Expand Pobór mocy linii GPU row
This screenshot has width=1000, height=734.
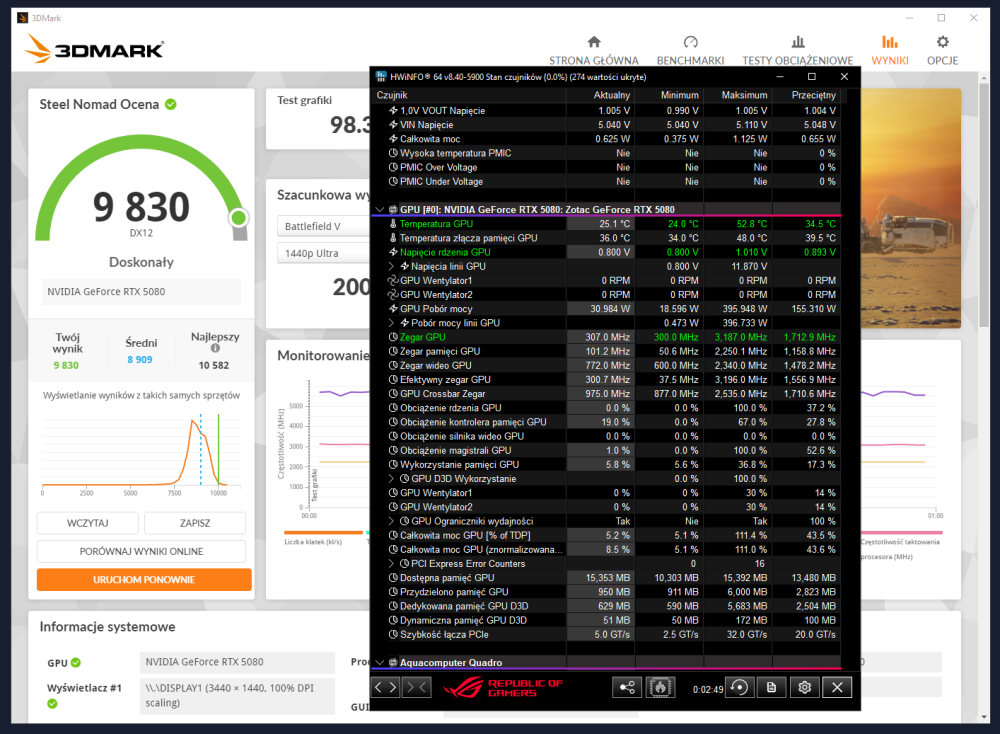click(x=392, y=323)
